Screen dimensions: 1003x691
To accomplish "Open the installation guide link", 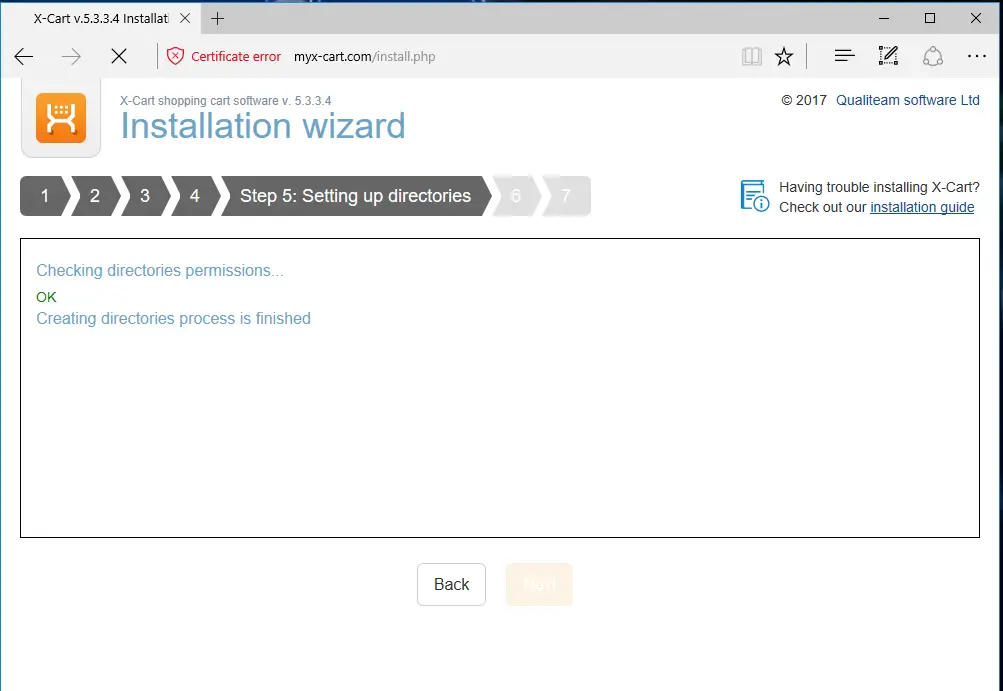I will tap(922, 207).
